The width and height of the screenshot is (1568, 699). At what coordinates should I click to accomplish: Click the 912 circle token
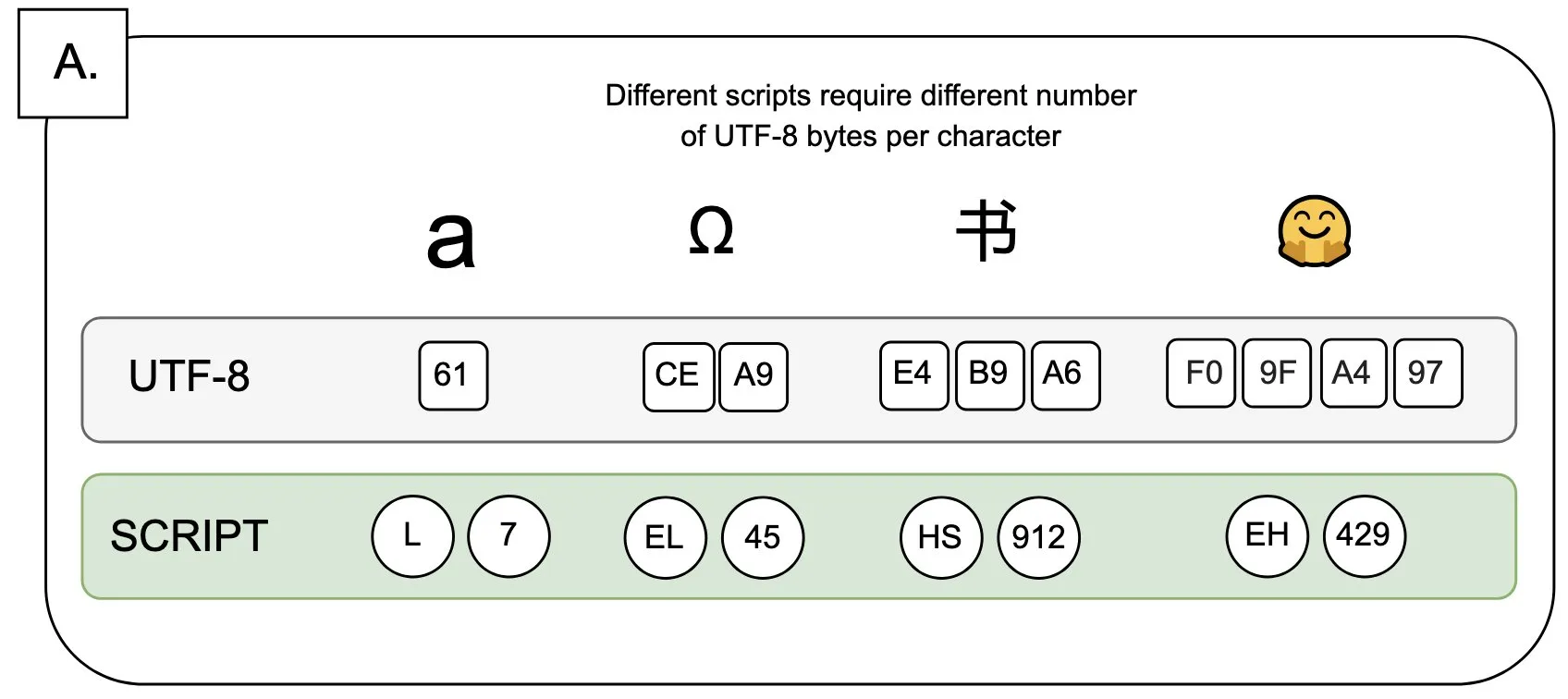1039,538
